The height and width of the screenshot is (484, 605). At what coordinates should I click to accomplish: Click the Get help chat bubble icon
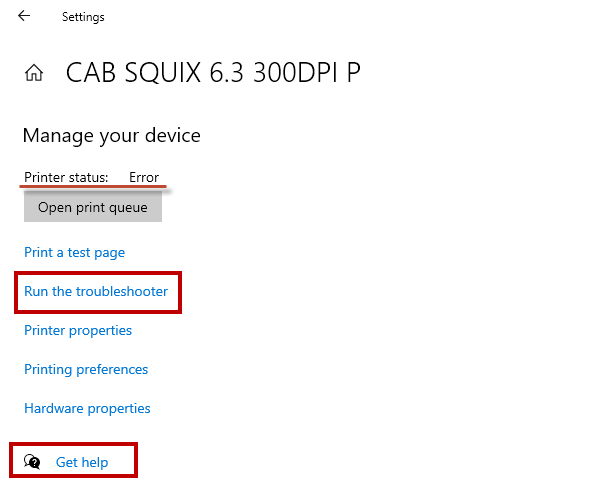32,462
